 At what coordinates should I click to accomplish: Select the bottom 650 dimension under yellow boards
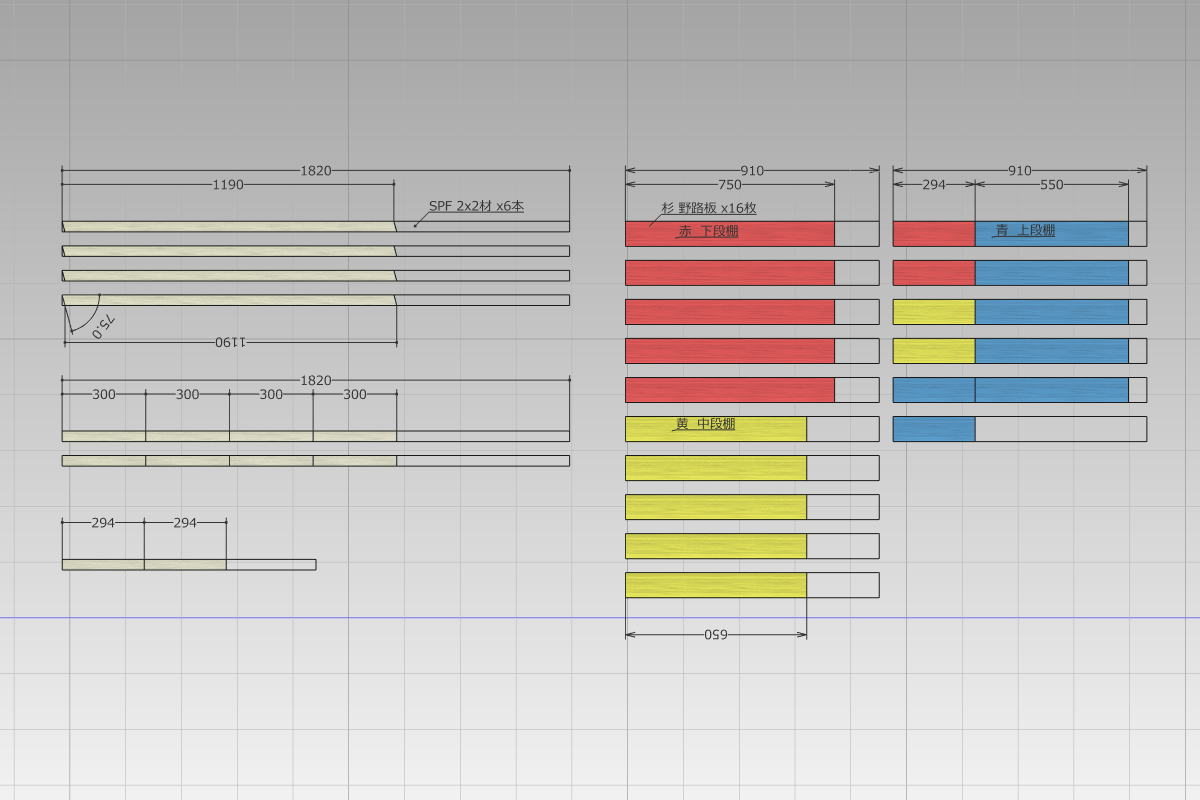pos(715,634)
